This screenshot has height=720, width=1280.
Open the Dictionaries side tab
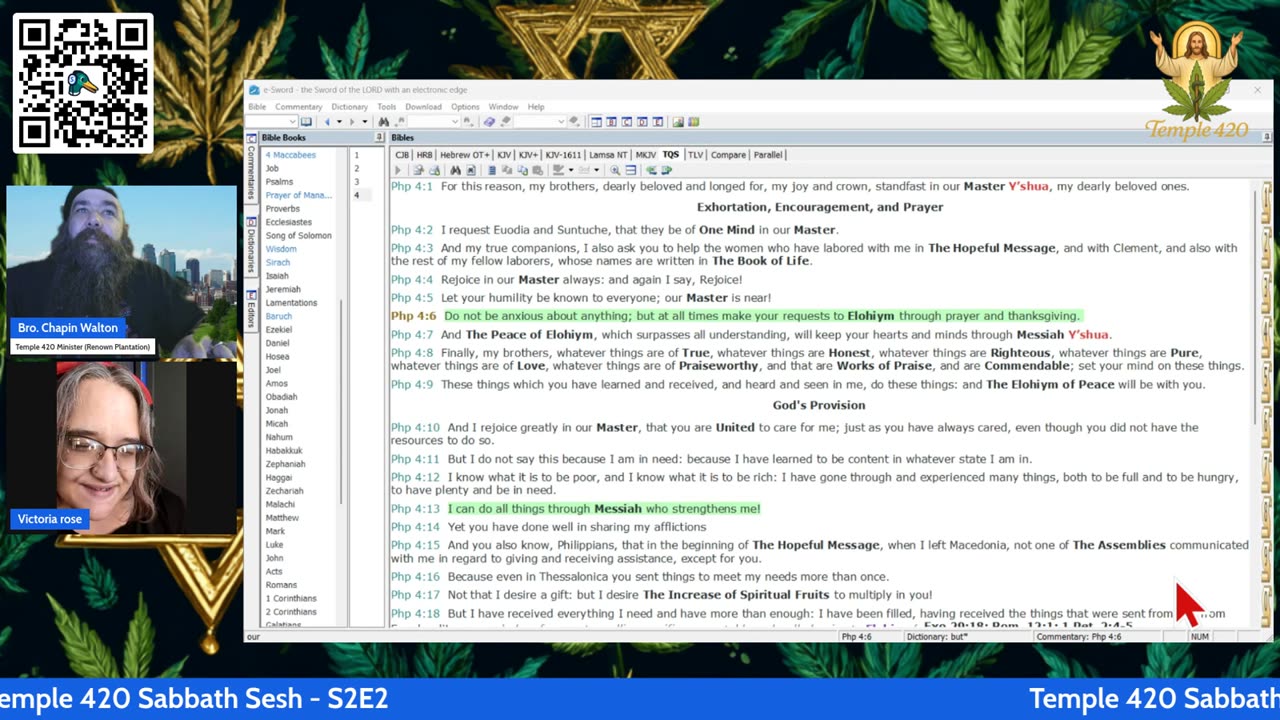coord(251,247)
